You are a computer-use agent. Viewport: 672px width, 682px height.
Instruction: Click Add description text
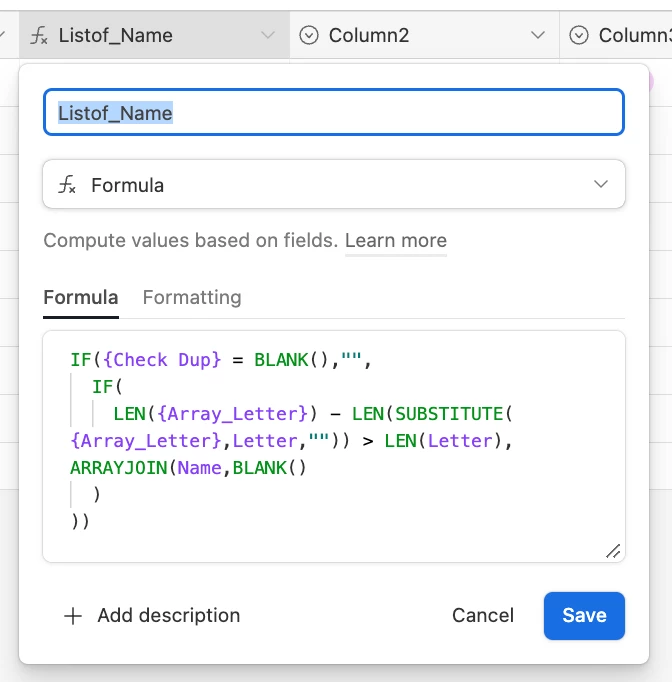(169, 615)
